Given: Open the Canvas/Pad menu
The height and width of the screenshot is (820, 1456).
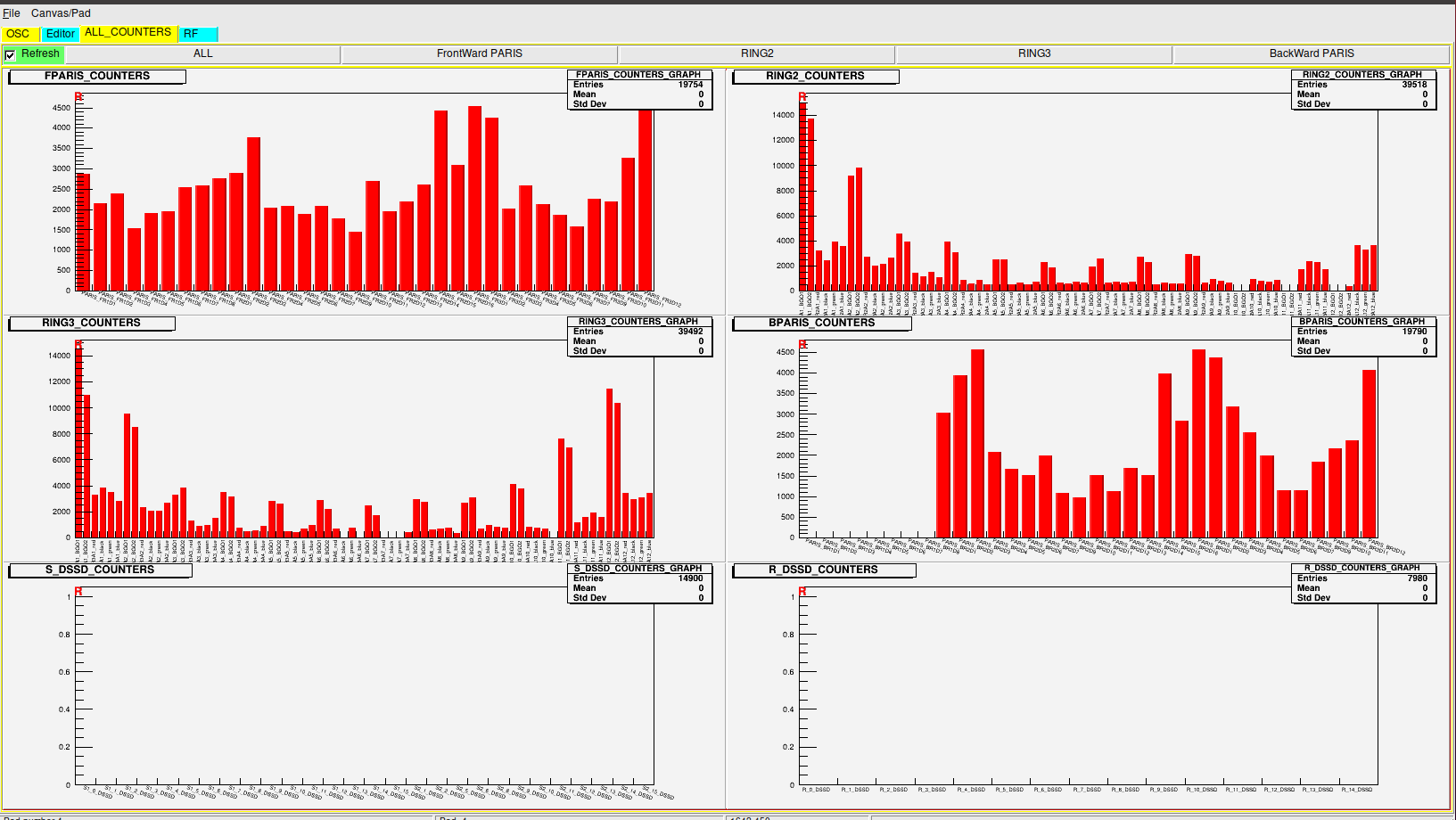Looking at the screenshot, I should coord(62,13).
